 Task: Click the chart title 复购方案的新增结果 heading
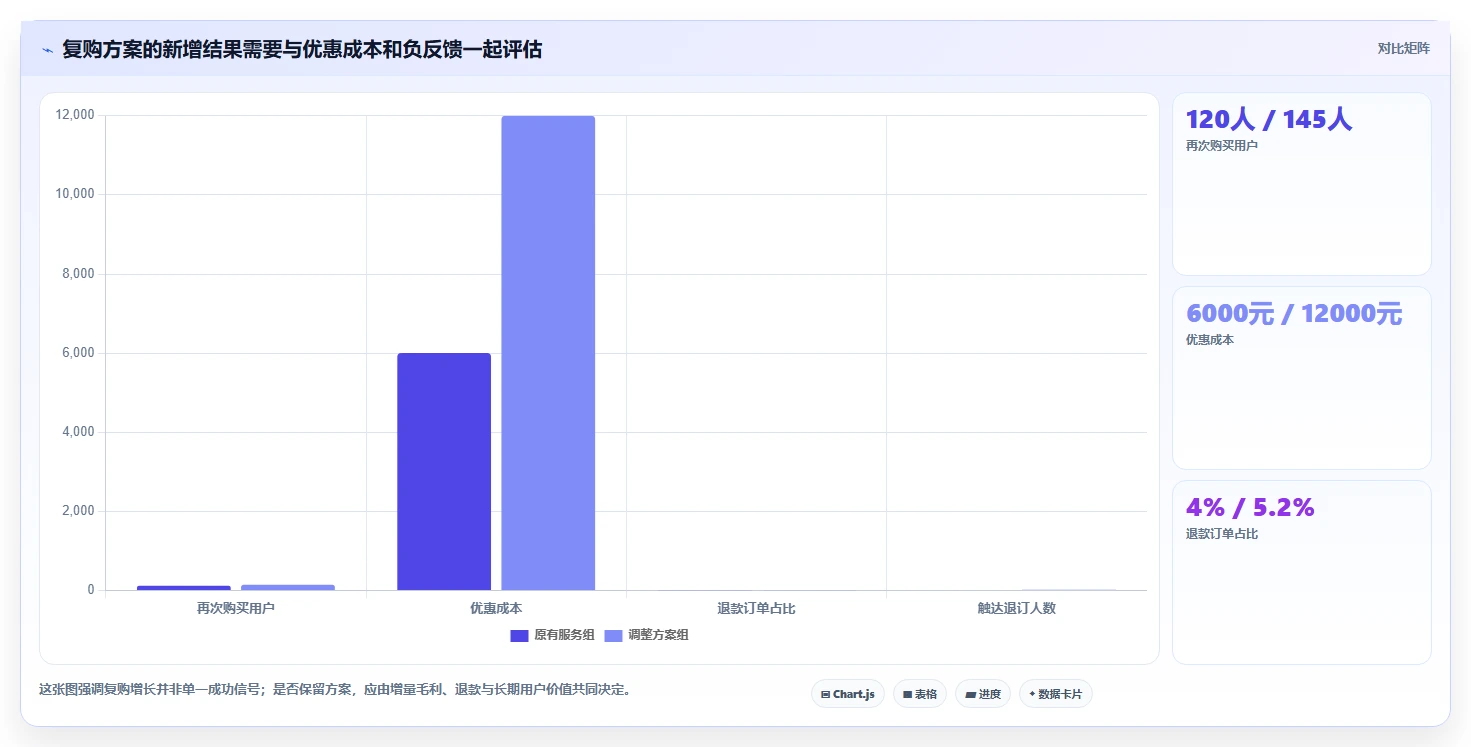[302, 49]
